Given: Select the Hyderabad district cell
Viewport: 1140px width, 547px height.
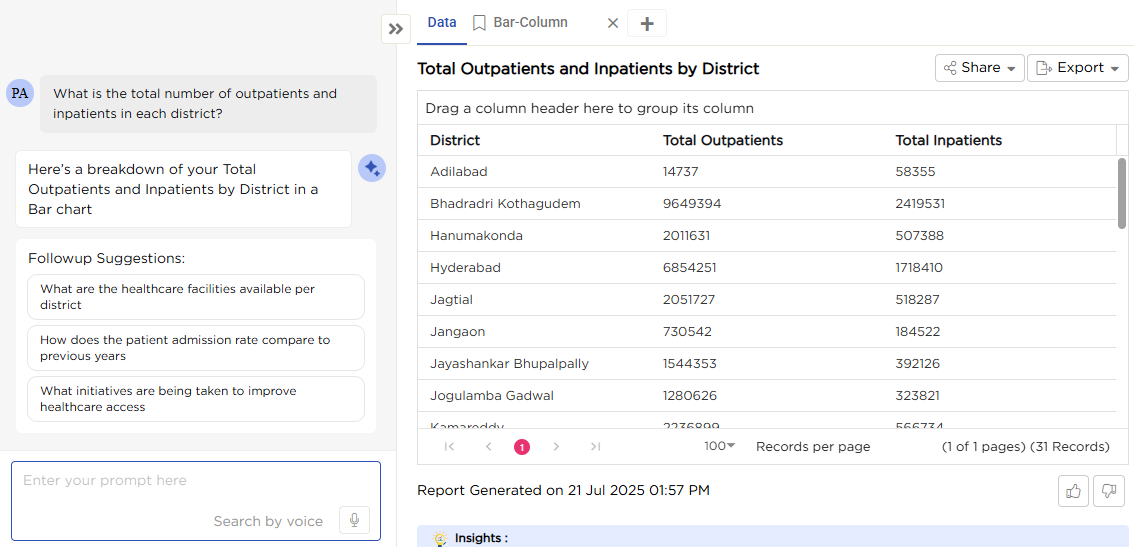Looking at the screenshot, I should pos(465,268).
